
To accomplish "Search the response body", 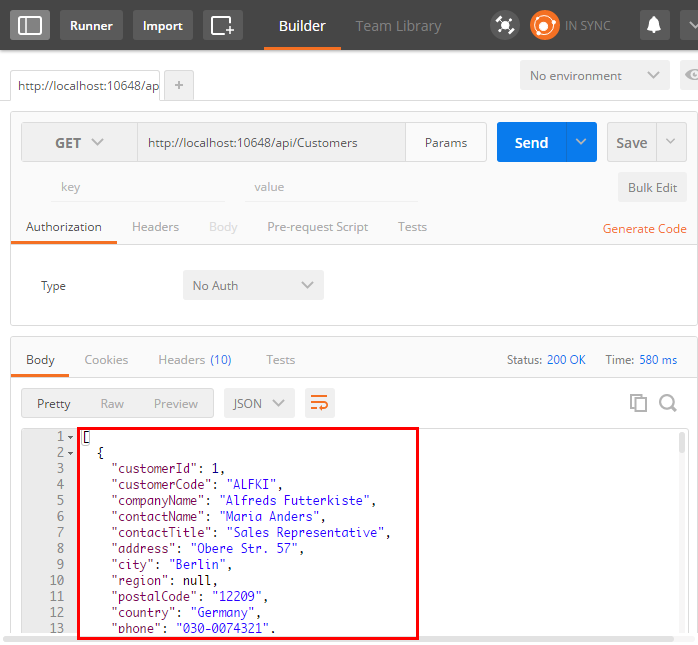I will tap(668, 403).
